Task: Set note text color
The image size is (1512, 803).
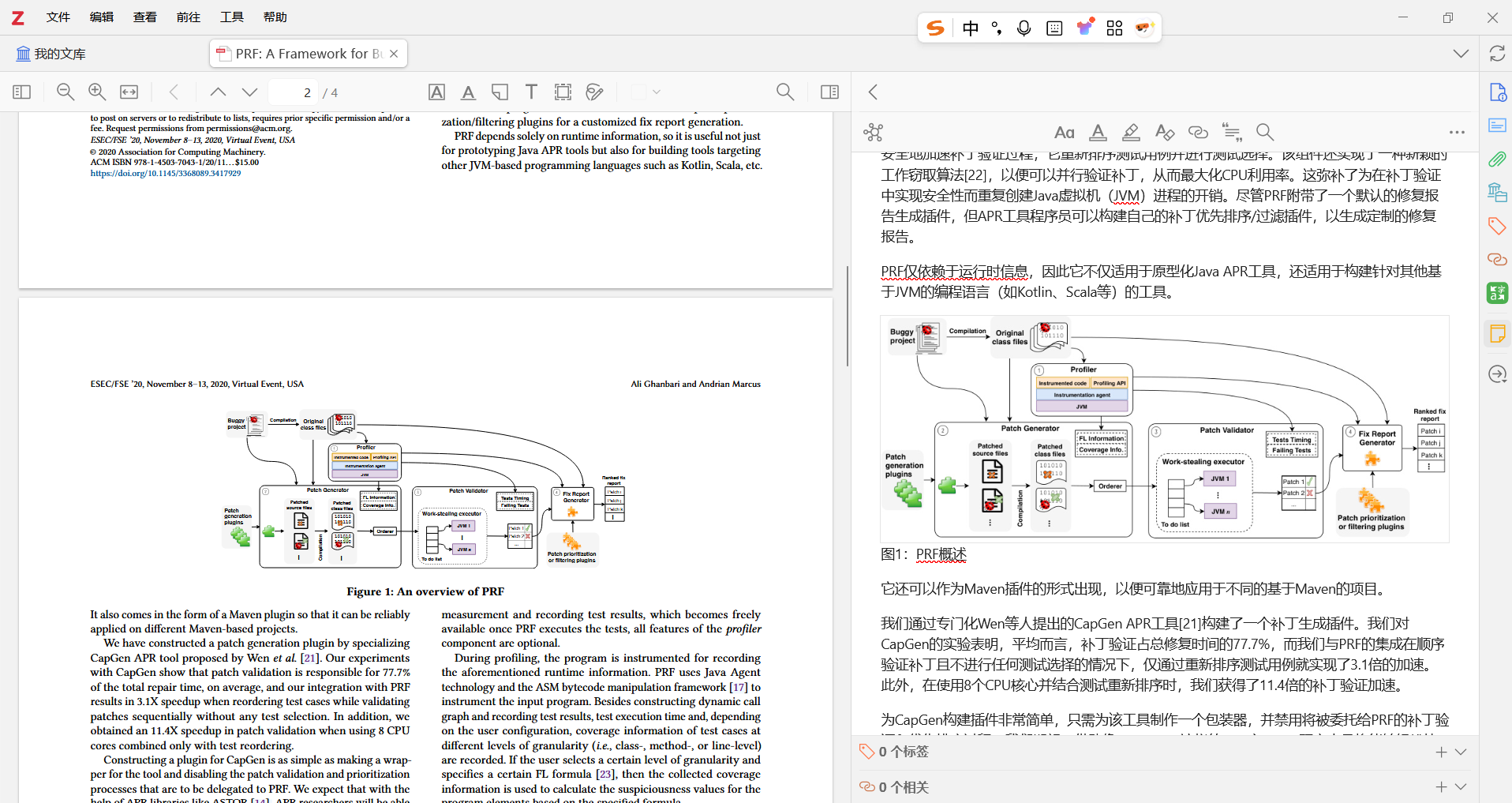Action: pyautogui.click(x=1098, y=133)
